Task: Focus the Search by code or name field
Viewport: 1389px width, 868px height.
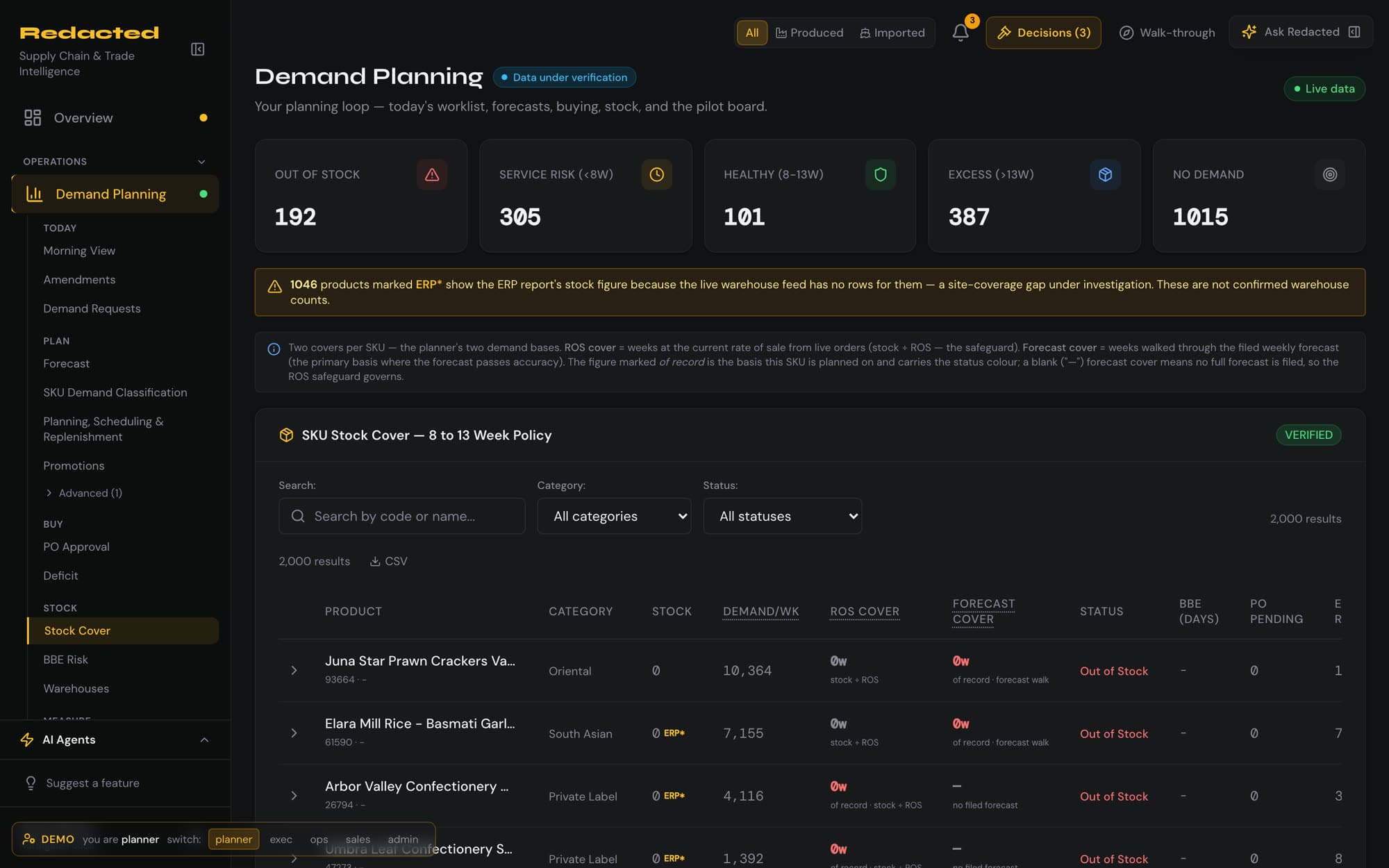Action: tap(402, 516)
